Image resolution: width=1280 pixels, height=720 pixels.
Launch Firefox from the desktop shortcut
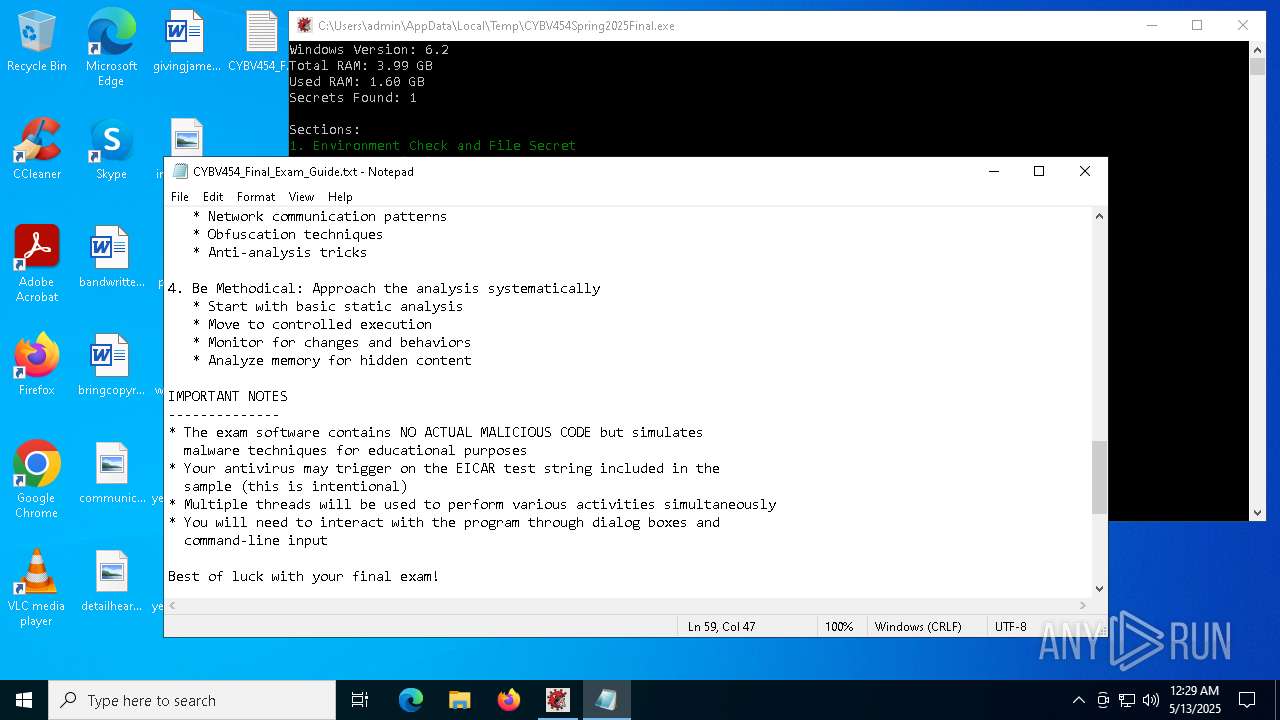[x=37, y=366]
